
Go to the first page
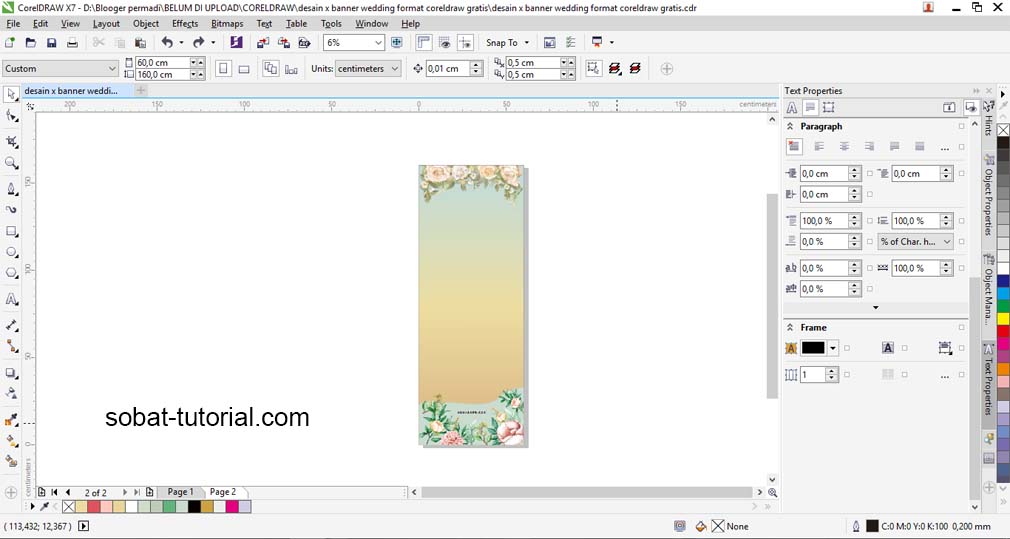54,492
